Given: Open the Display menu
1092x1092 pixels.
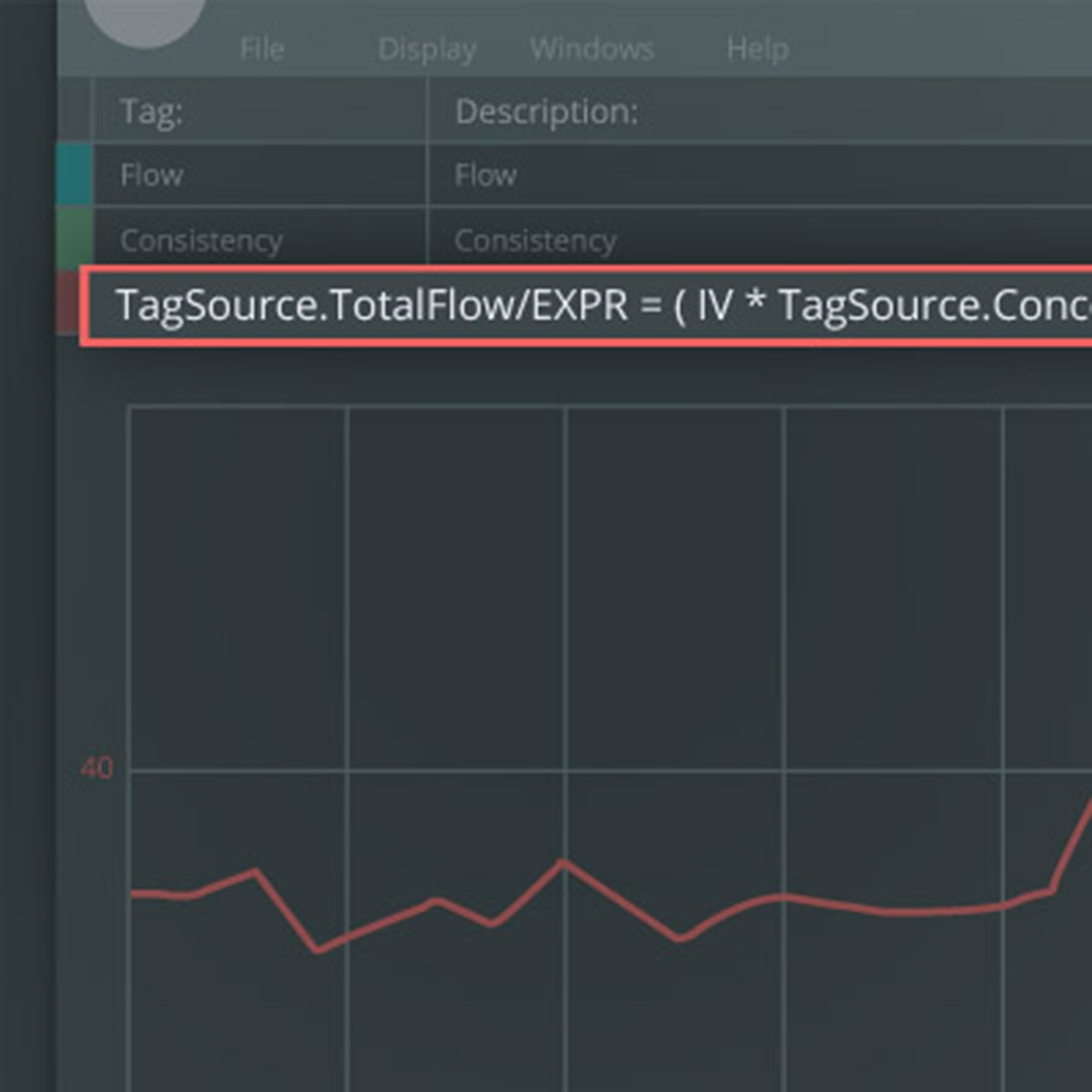Looking at the screenshot, I should pos(427,49).
